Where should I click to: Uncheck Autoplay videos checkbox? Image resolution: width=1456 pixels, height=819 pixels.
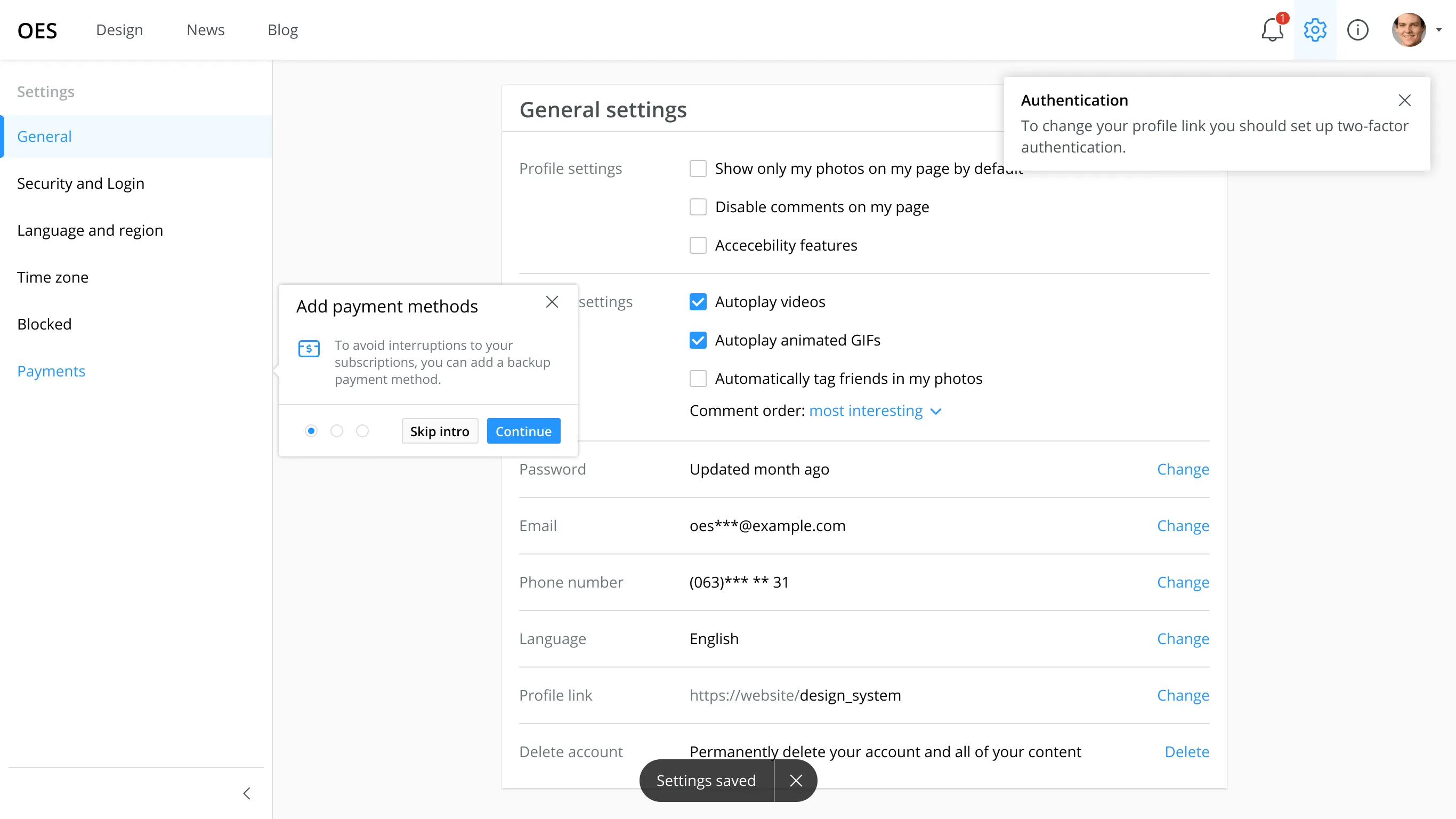698,302
